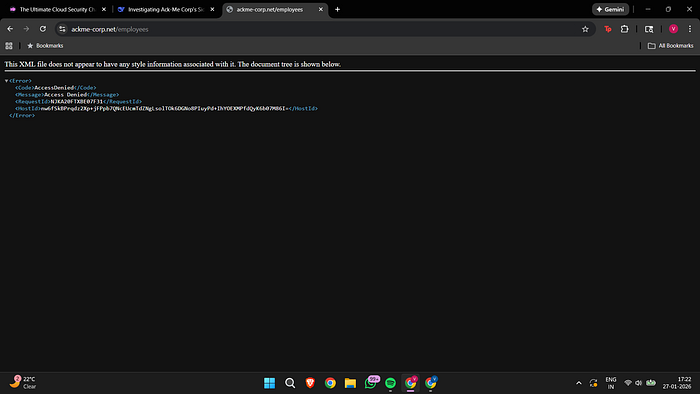Image resolution: width=700 pixels, height=394 pixels.
Task: Close the Investigating Ack-Me Corp's tab
Action: coord(212,9)
